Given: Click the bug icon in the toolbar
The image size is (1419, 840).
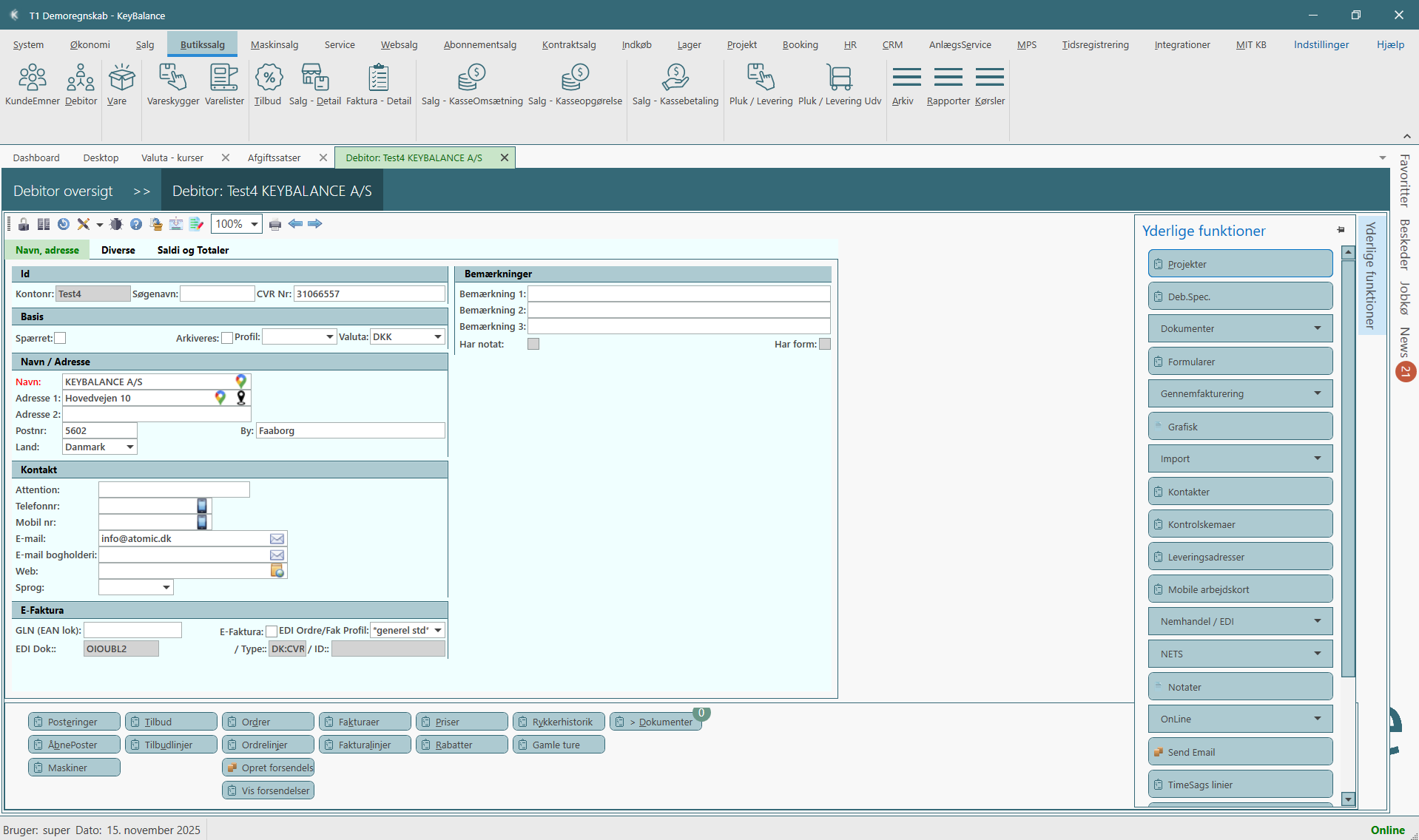Looking at the screenshot, I should click(116, 224).
